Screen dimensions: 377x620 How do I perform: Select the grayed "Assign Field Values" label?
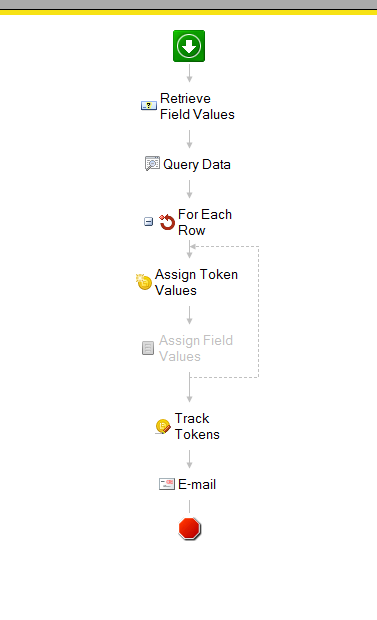(196, 348)
